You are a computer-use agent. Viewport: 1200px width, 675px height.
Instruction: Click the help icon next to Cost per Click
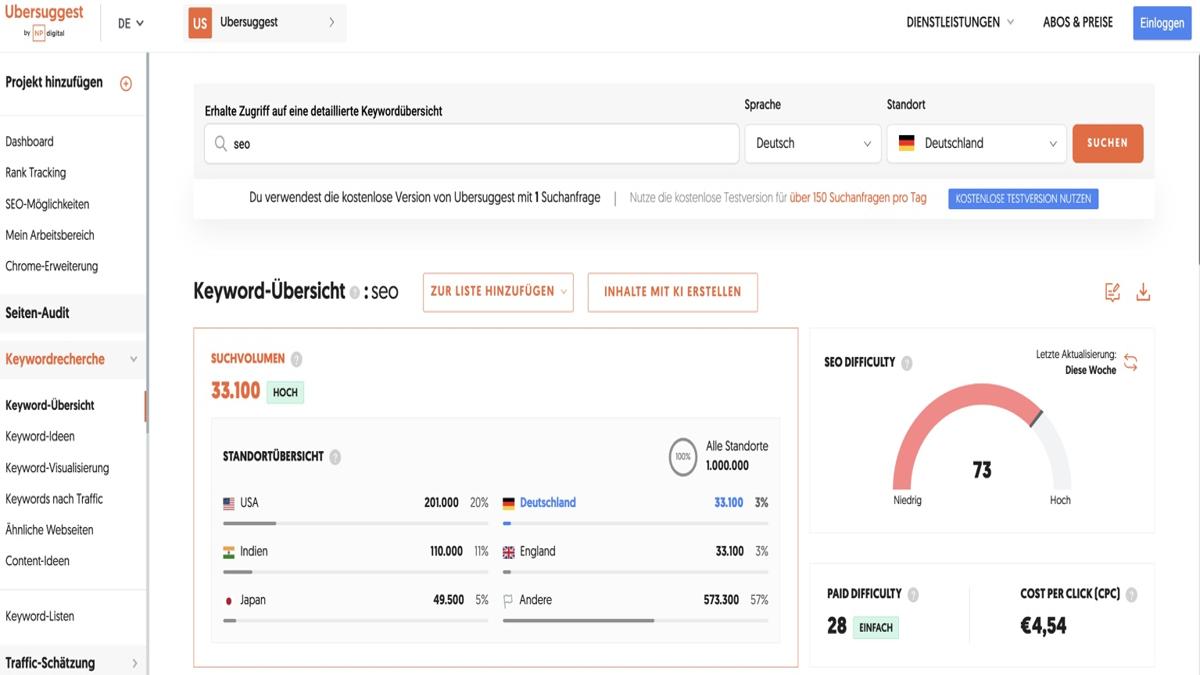point(1131,594)
